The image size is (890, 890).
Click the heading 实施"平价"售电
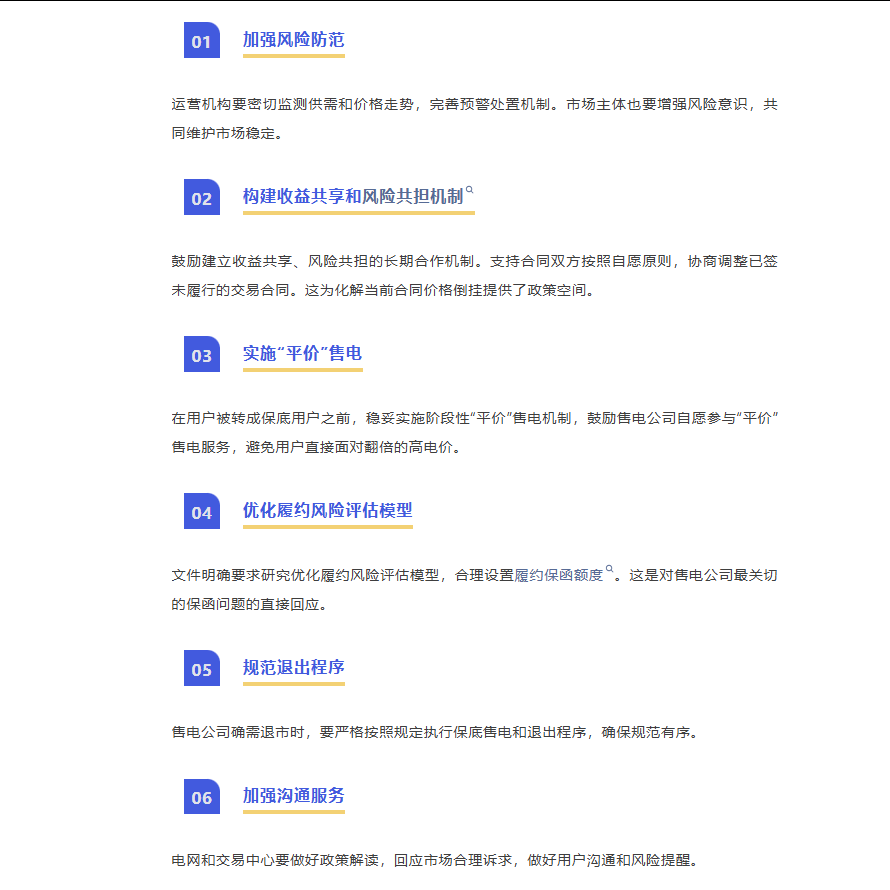point(303,354)
